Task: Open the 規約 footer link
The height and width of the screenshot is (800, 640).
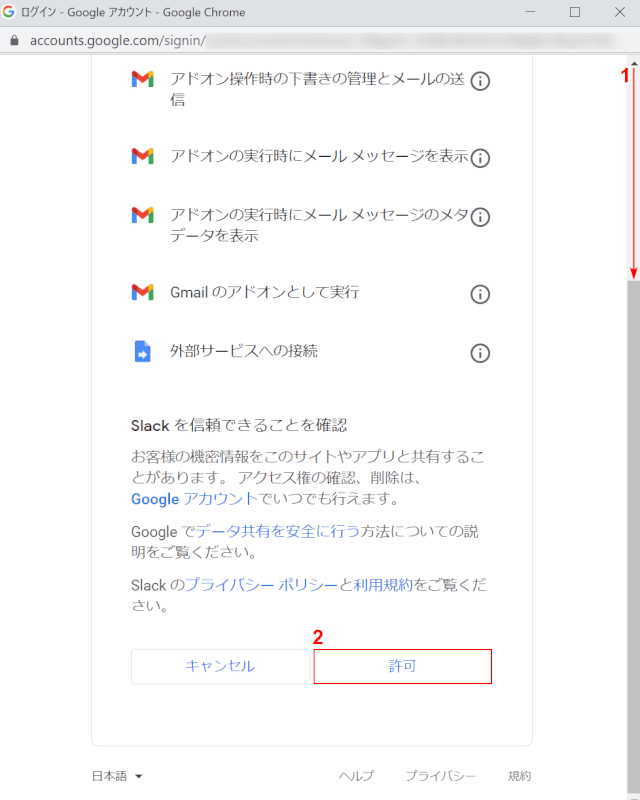Action: (519, 776)
